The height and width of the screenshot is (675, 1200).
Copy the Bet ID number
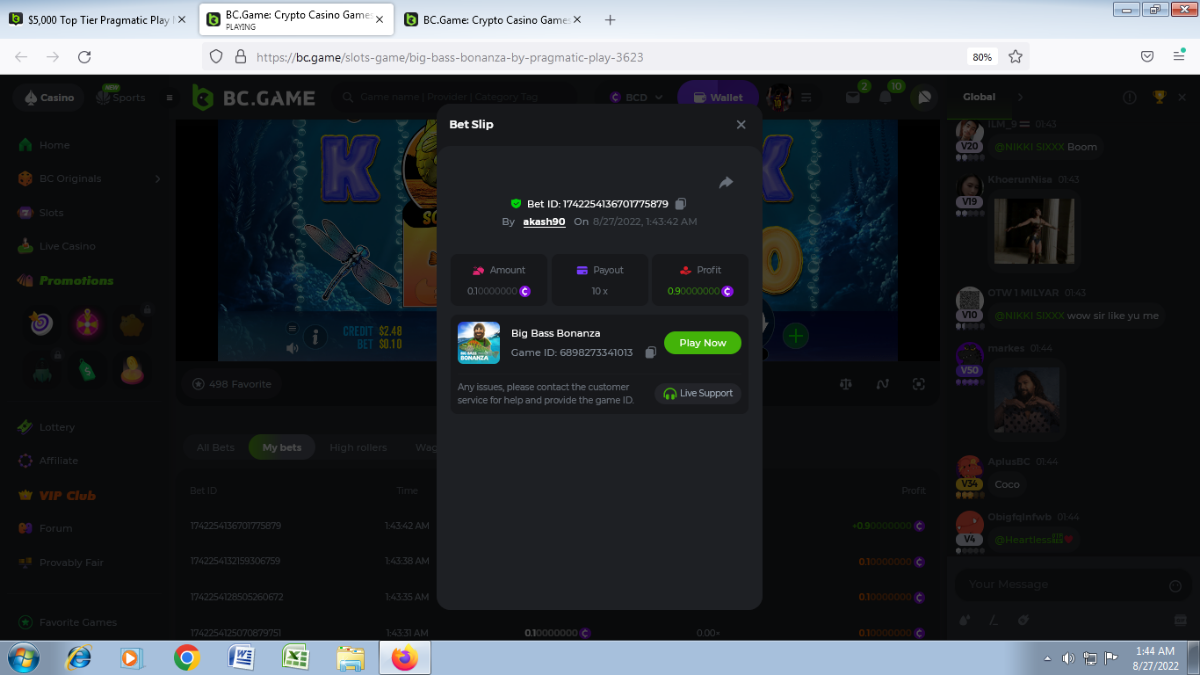click(681, 204)
